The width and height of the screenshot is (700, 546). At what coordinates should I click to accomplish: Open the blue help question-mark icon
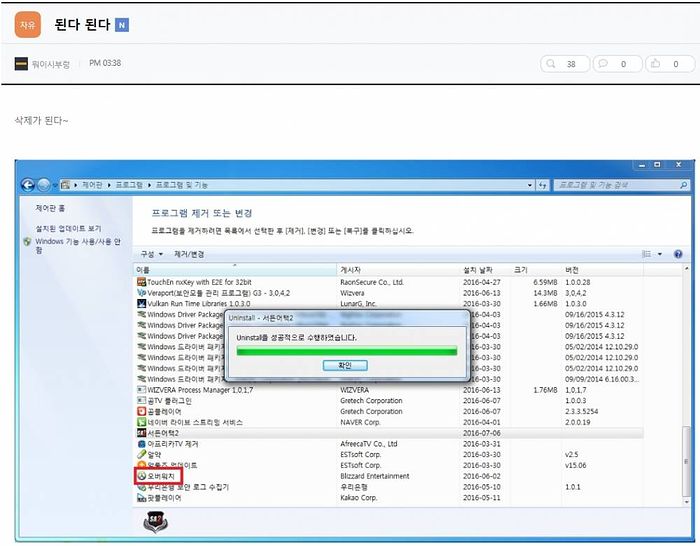point(677,254)
